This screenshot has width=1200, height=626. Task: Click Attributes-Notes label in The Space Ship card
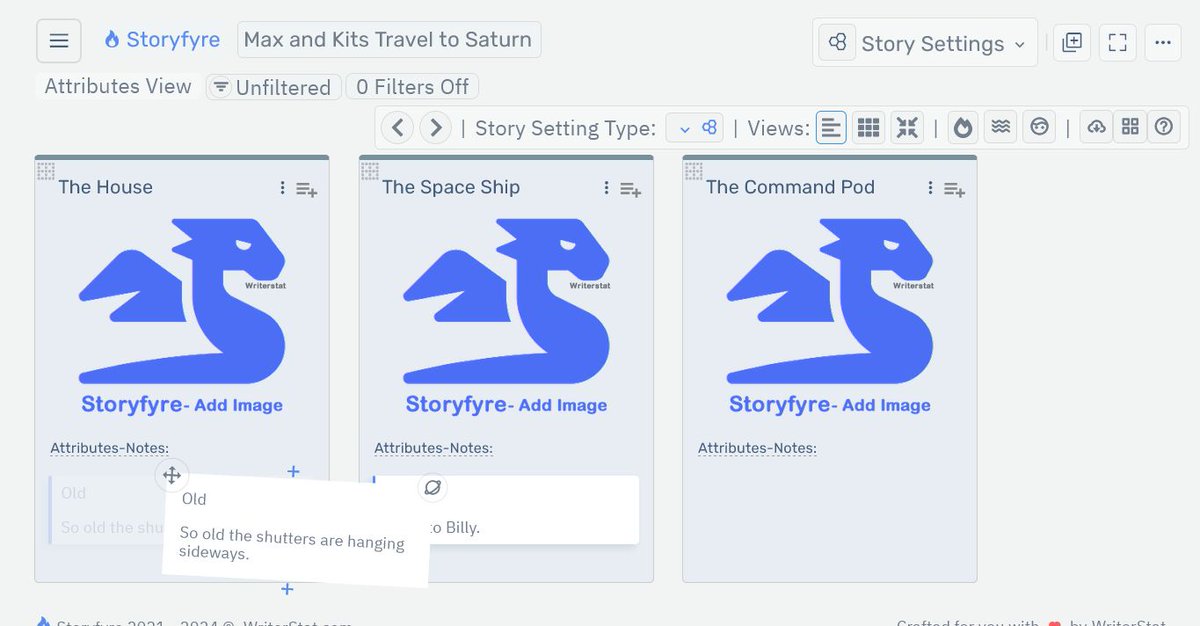pyautogui.click(x=433, y=448)
